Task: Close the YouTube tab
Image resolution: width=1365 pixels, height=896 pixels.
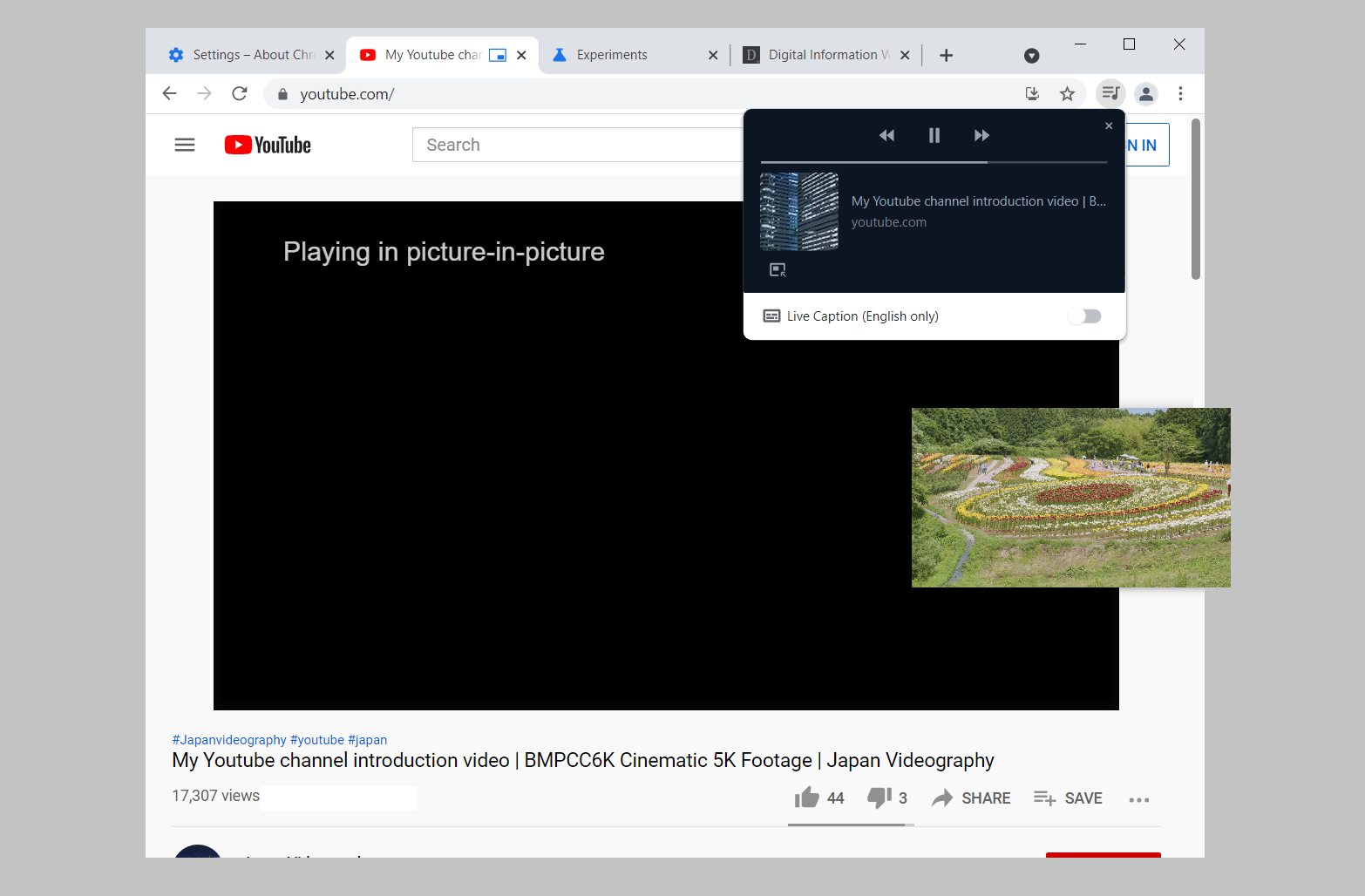Action: tap(521, 55)
